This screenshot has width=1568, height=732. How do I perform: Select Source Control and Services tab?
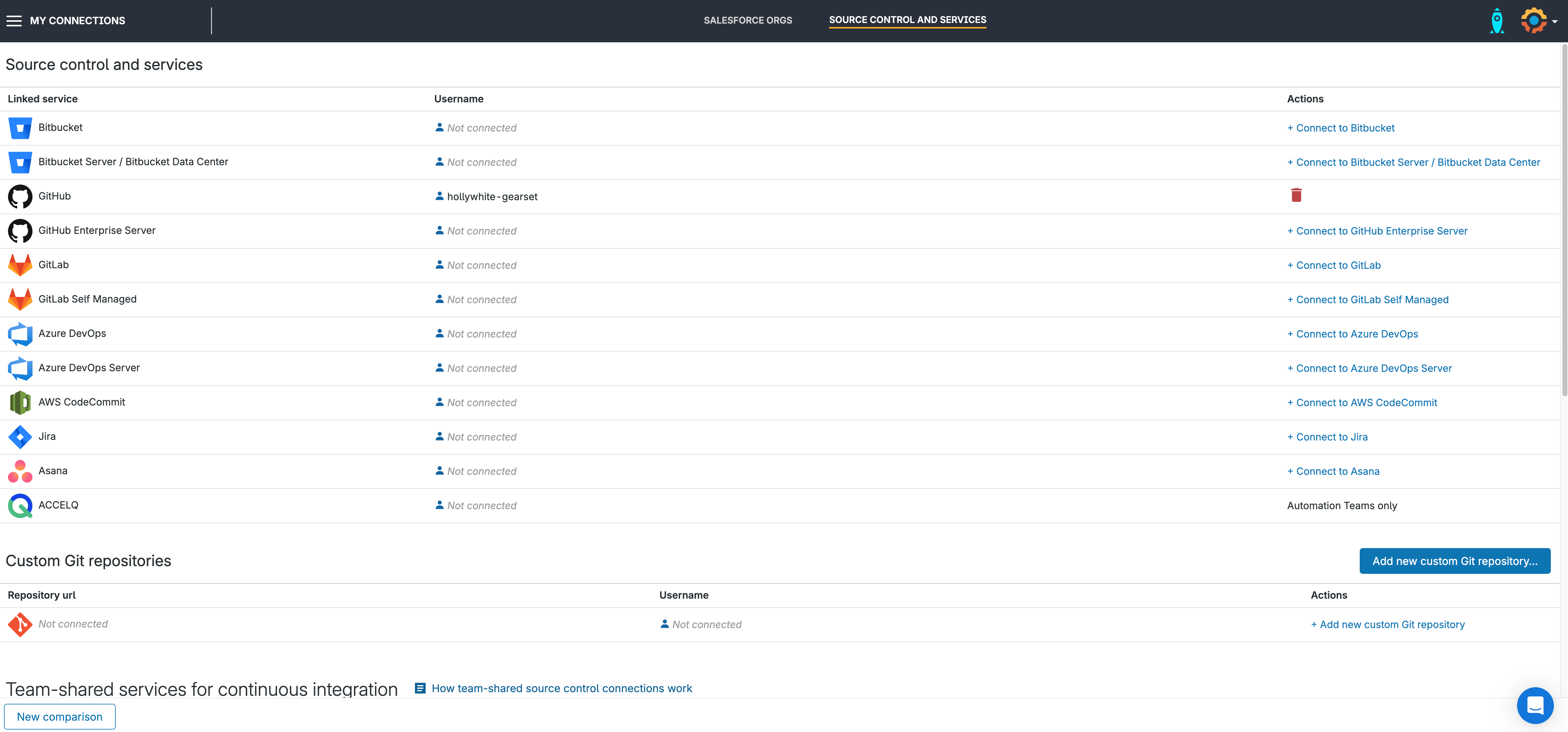point(907,20)
